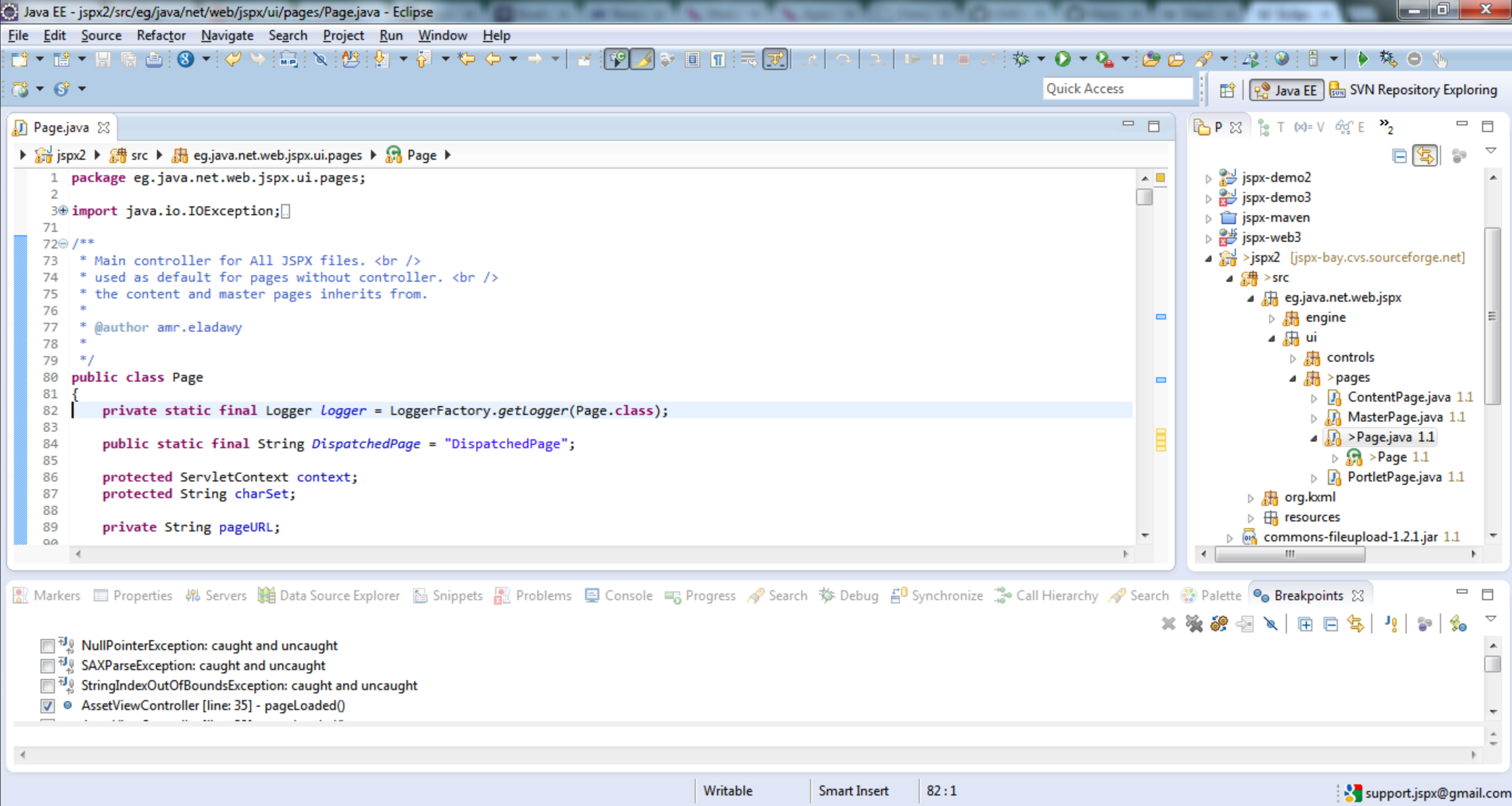Screen dimensions: 1512x806
Task: Toggle breadcrumb toolbar button
Action: [617, 59]
